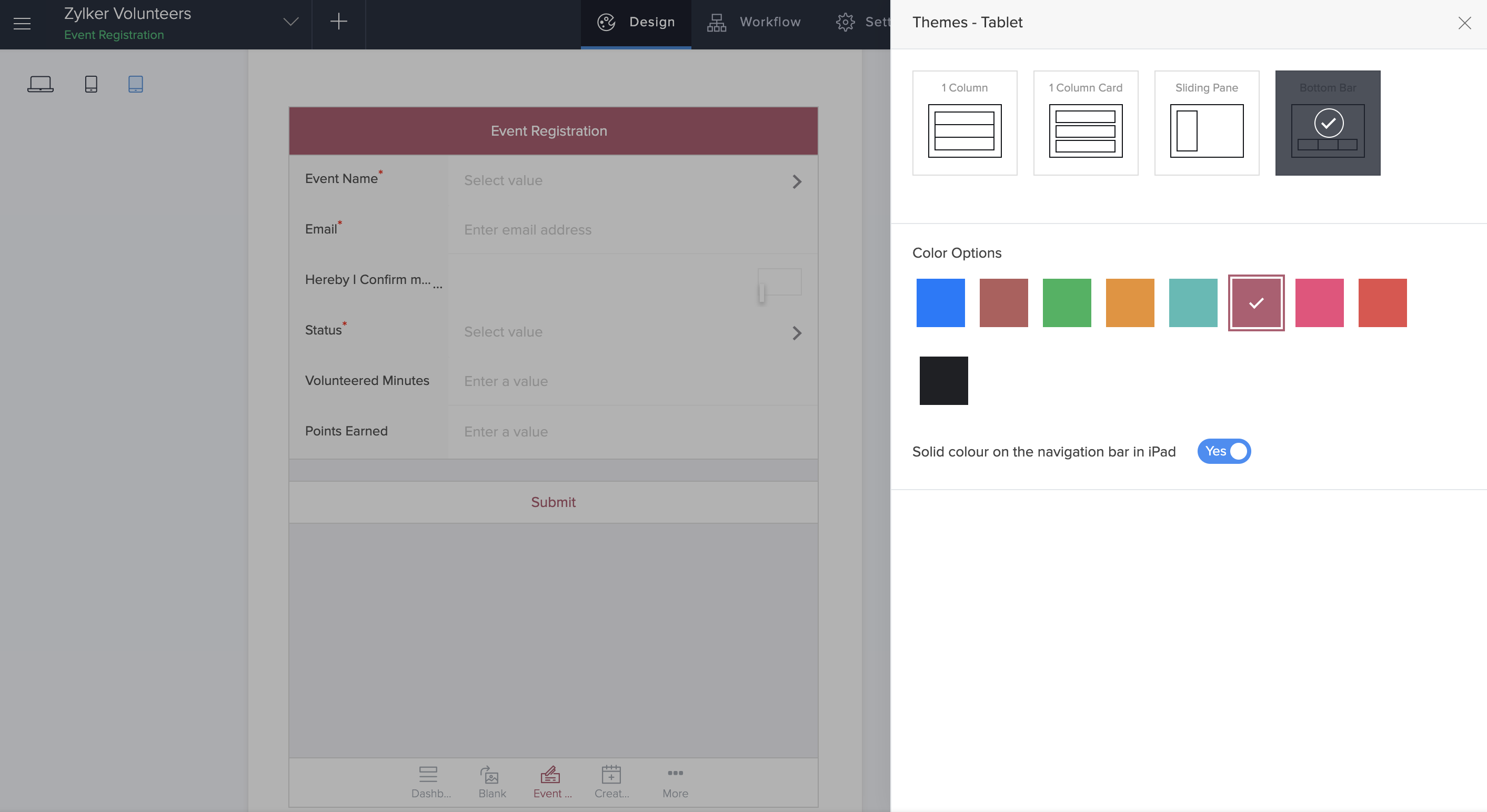This screenshot has height=812, width=1487.
Task: Select the blue color swatch
Action: point(940,302)
